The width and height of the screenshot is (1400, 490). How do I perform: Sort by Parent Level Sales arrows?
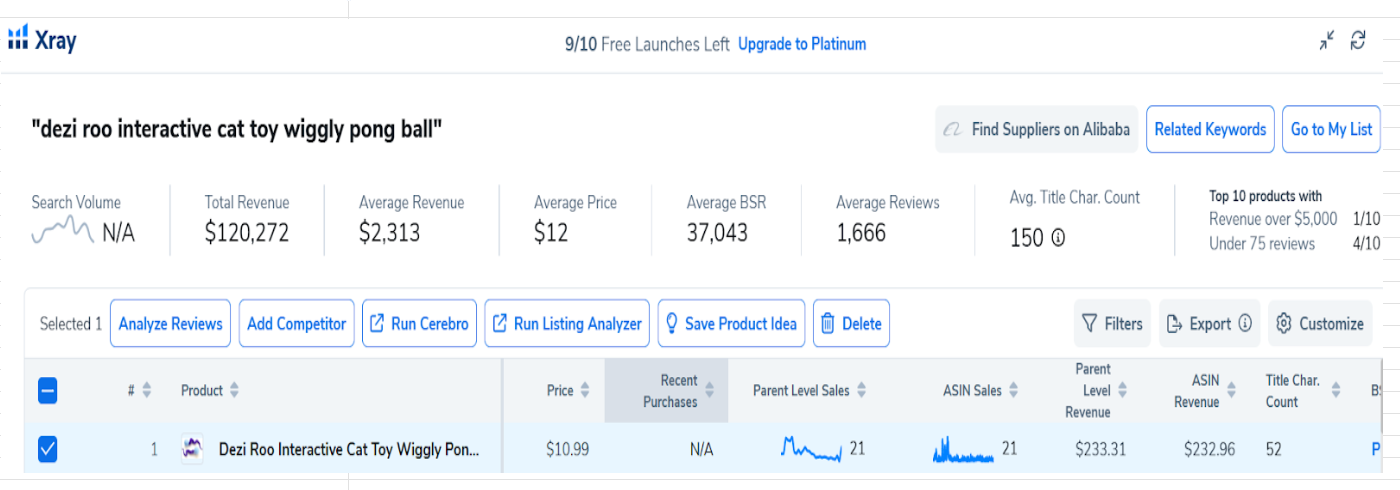tap(861, 391)
